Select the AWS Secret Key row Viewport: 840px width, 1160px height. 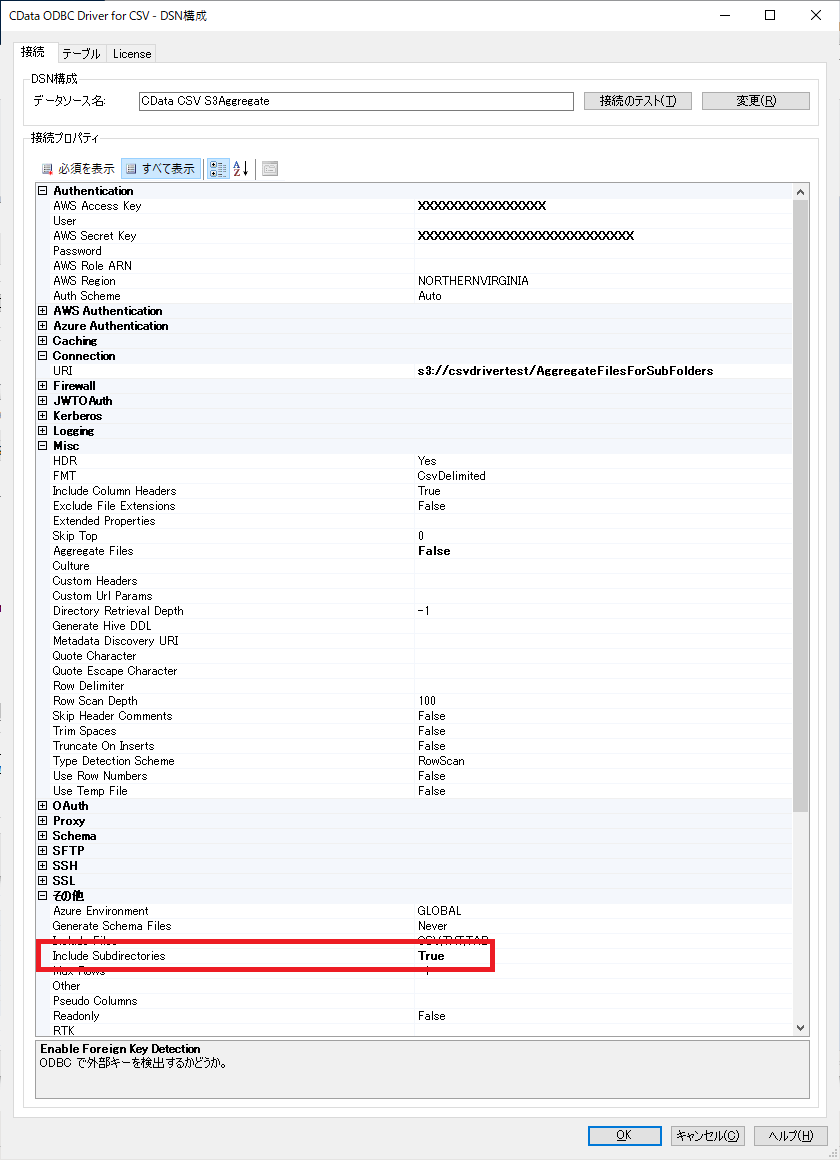[420, 236]
